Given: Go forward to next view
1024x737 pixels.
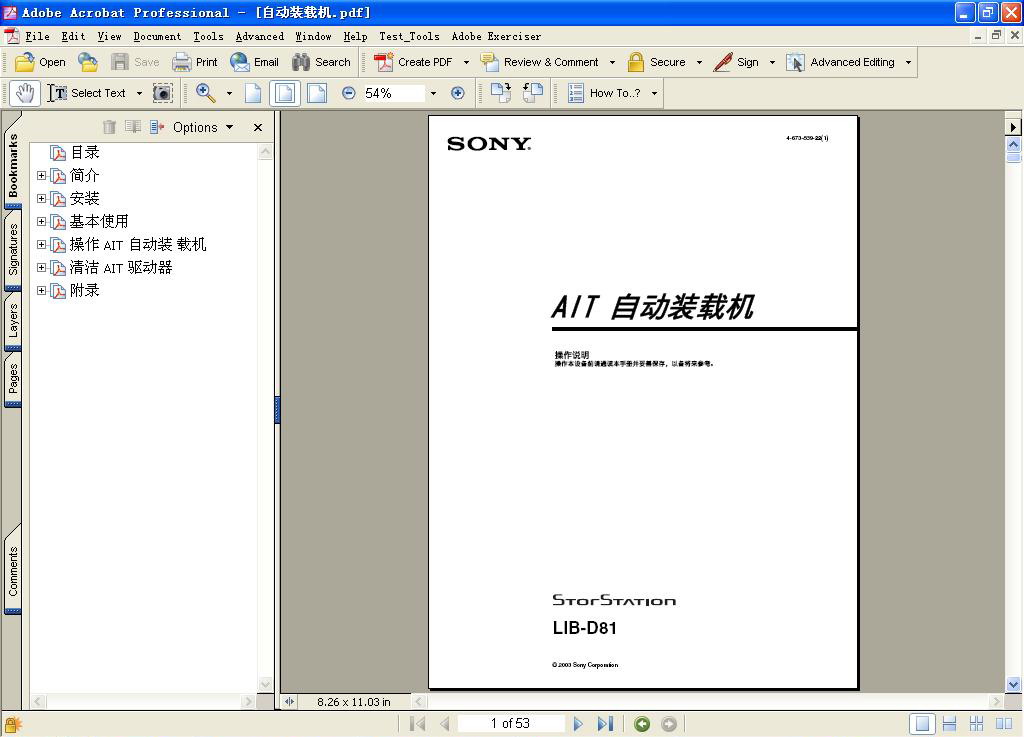Looking at the screenshot, I should click(669, 724).
